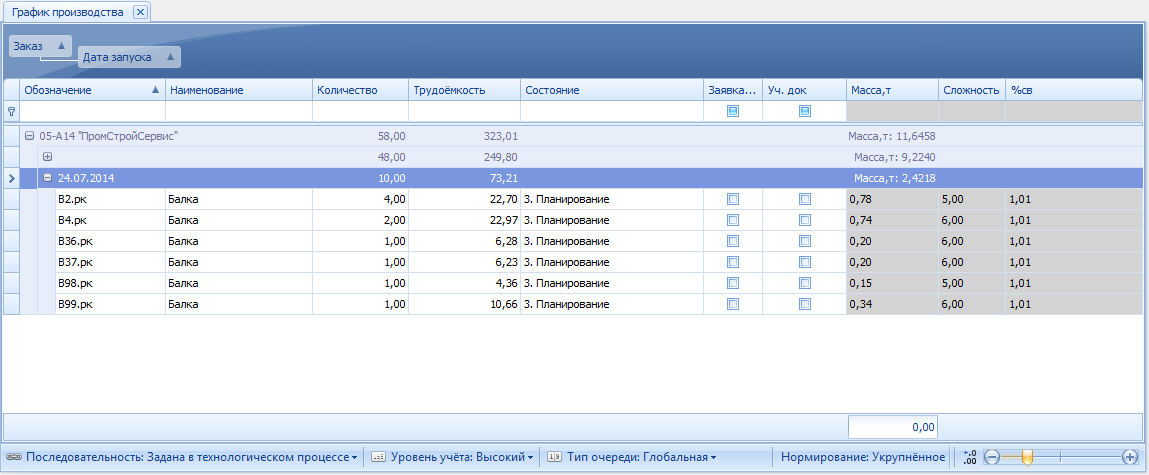The height and width of the screenshot is (475, 1149).
Task: Check the Заявка checkbox for B36.рк
Action: 733,241
